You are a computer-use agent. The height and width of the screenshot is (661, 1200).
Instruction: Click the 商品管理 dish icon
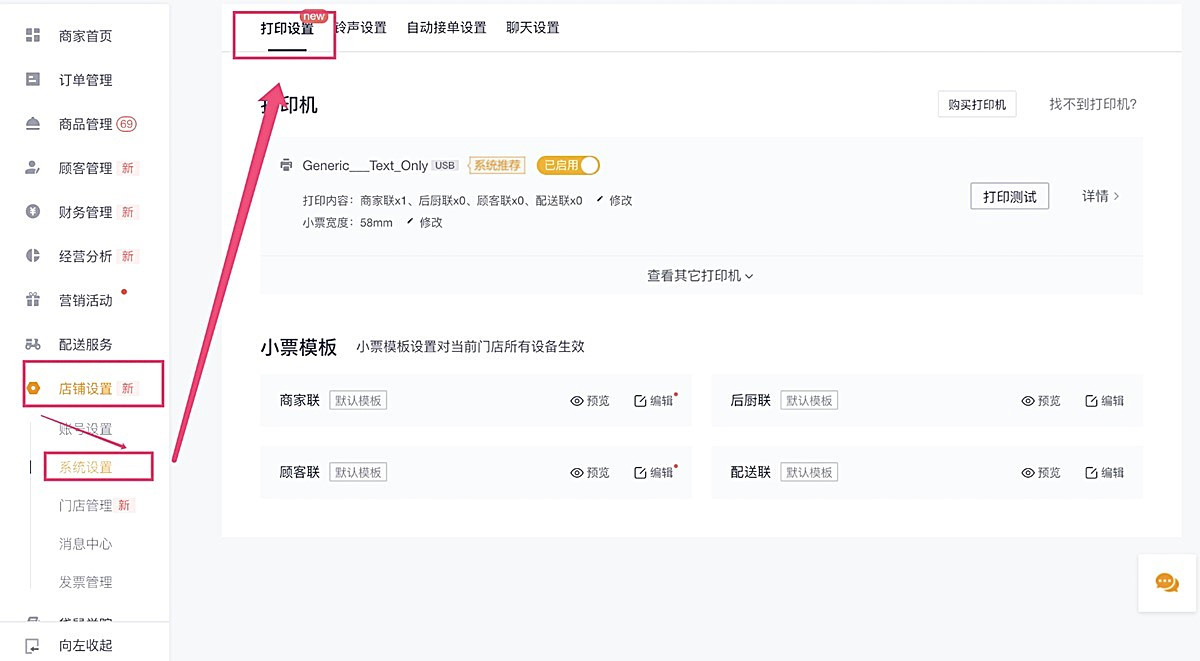33,124
